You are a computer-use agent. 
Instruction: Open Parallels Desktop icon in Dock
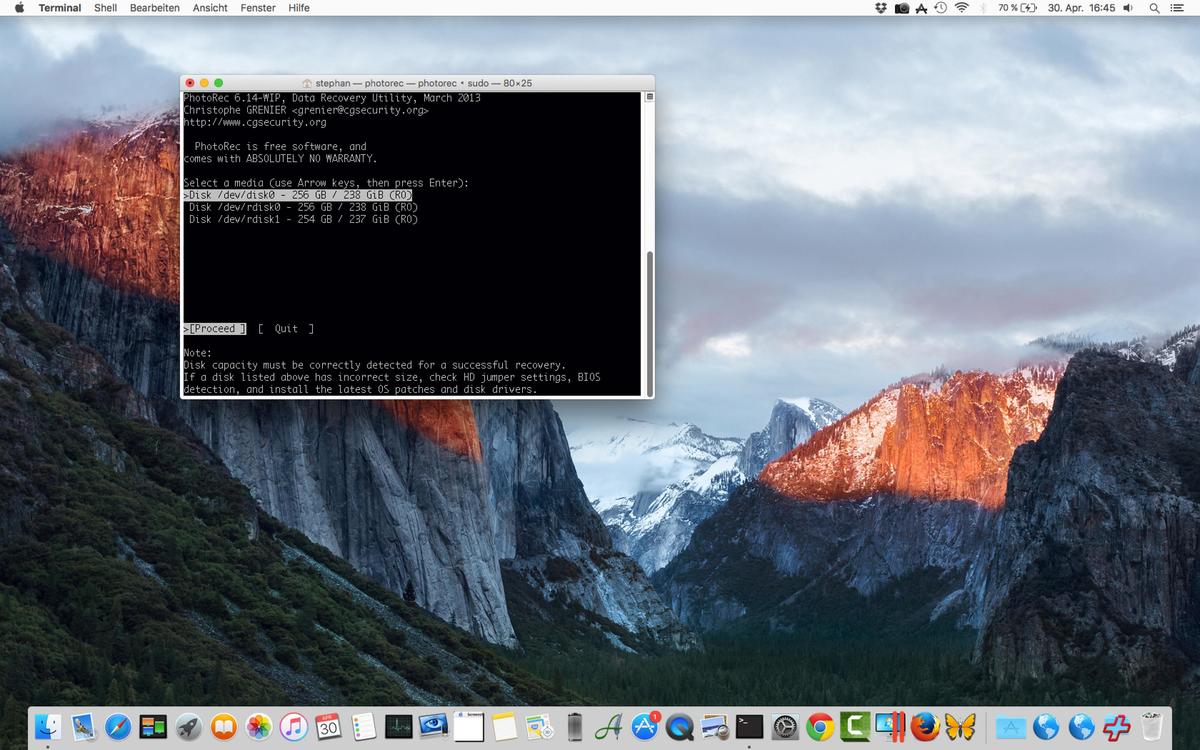(x=890, y=727)
